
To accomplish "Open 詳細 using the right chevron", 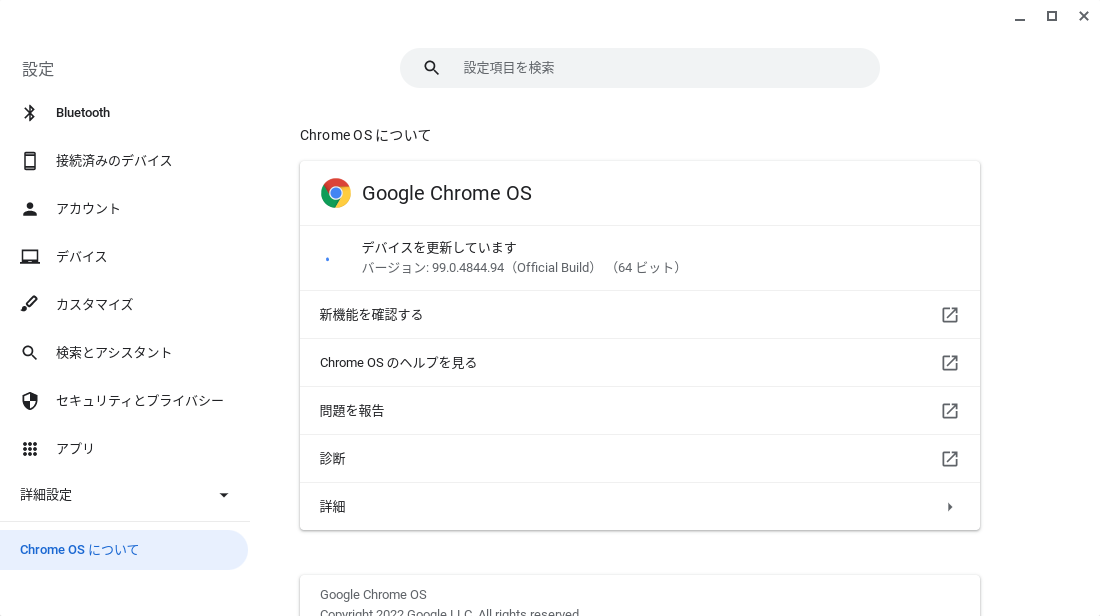I will point(950,507).
